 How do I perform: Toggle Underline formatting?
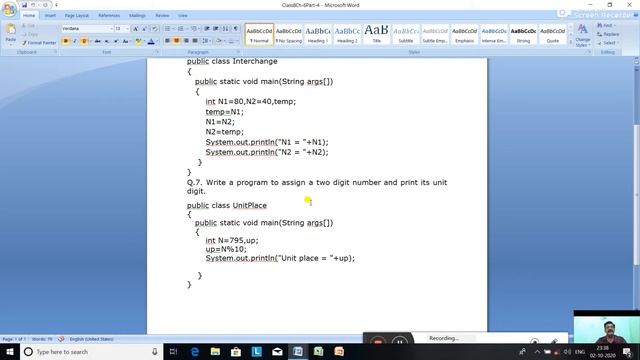[x=84, y=41]
